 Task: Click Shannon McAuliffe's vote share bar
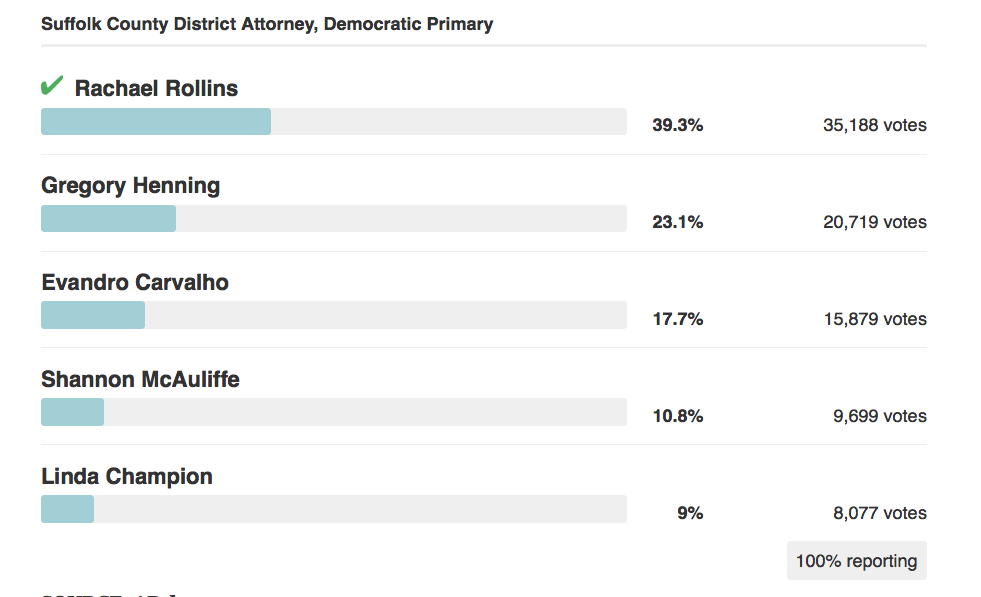73,412
